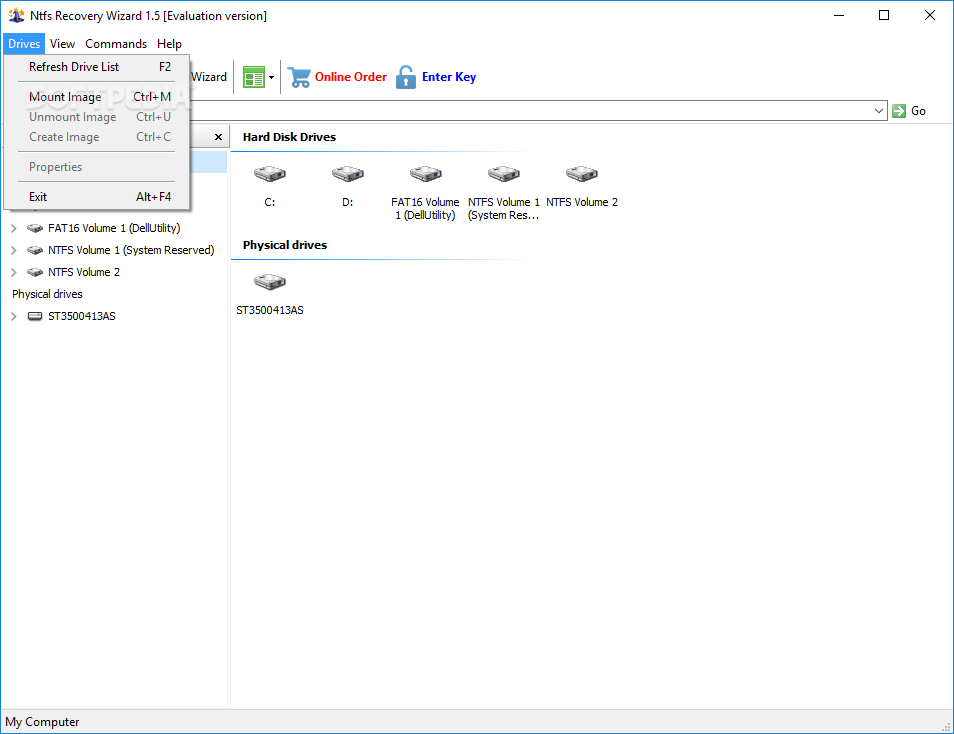Image resolution: width=954 pixels, height=734 pixels.
Task: Click Create Image menu entry
Action: (x=97, y=137)
